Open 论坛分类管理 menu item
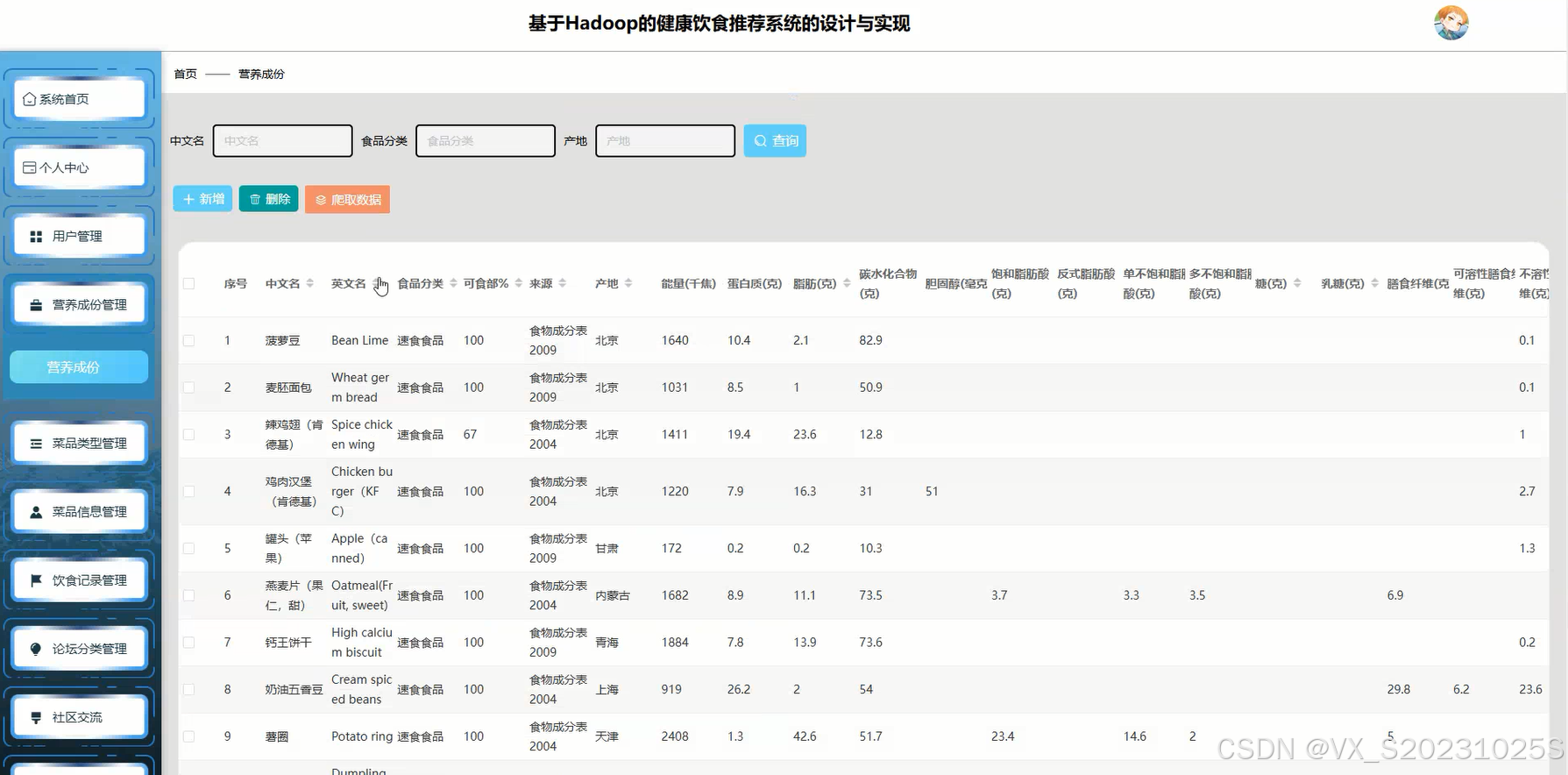Image resolution: width=1568 pixels, height=775 pixels. (x=79, y=648)
